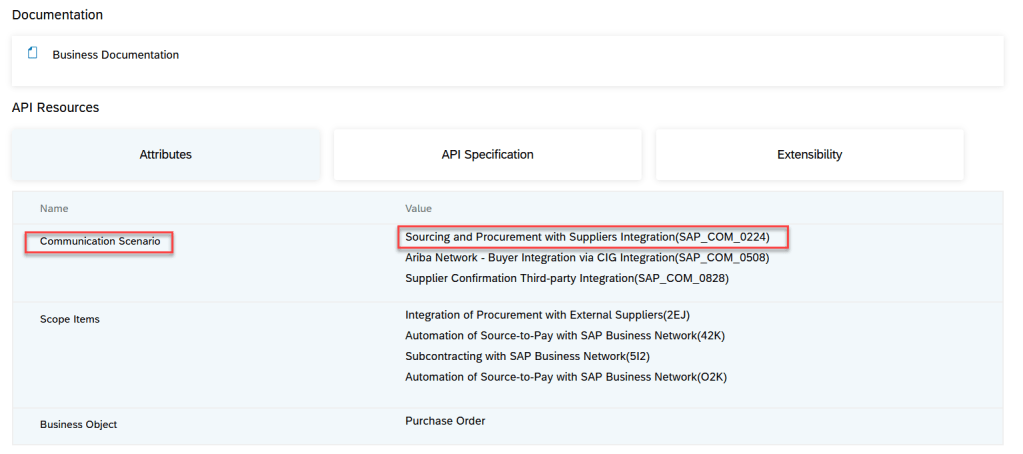Open the API Specification tab
The width and height of the screenshot is (1023, 454).
pos(487,155)
